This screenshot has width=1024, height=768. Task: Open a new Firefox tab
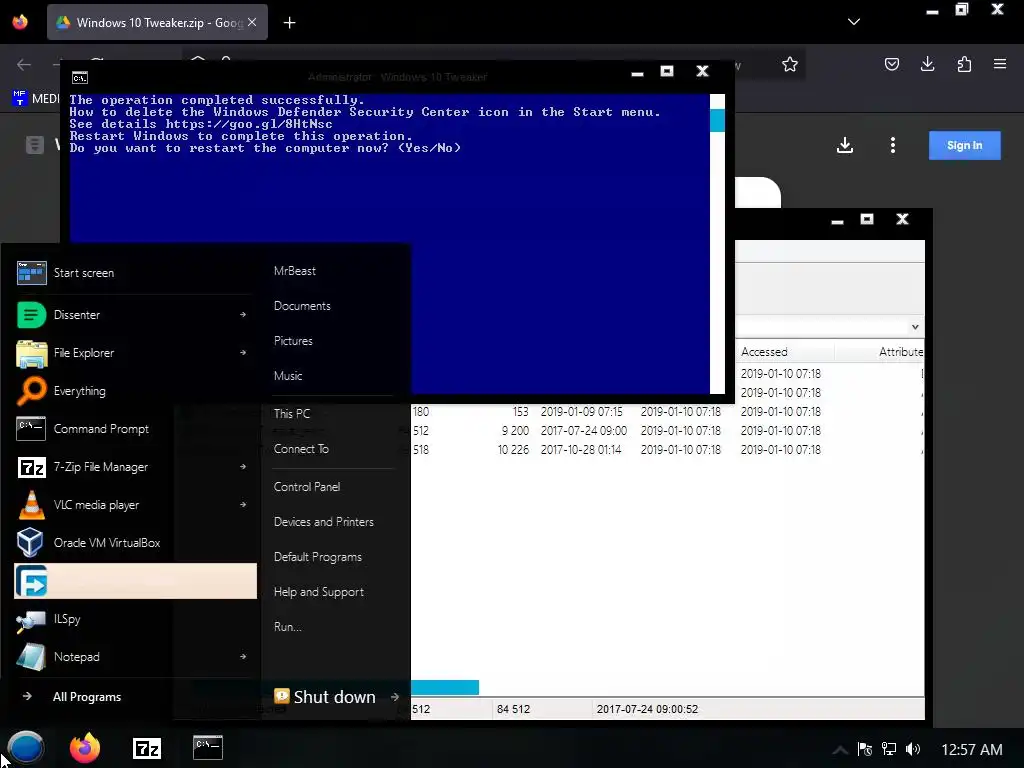[289, 23]
